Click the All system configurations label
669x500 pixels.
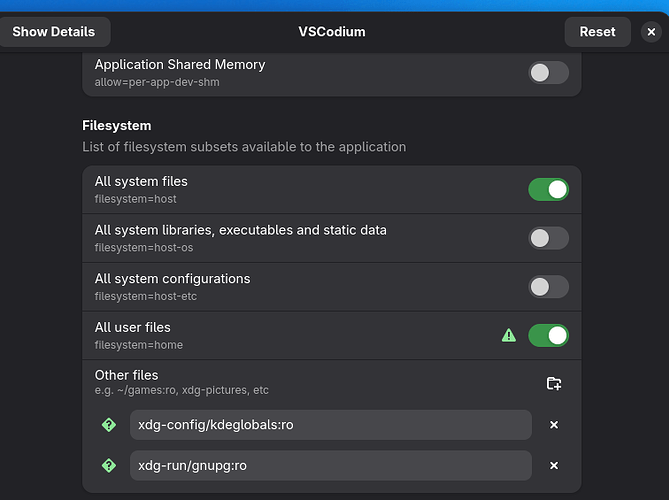click(172, 279)
